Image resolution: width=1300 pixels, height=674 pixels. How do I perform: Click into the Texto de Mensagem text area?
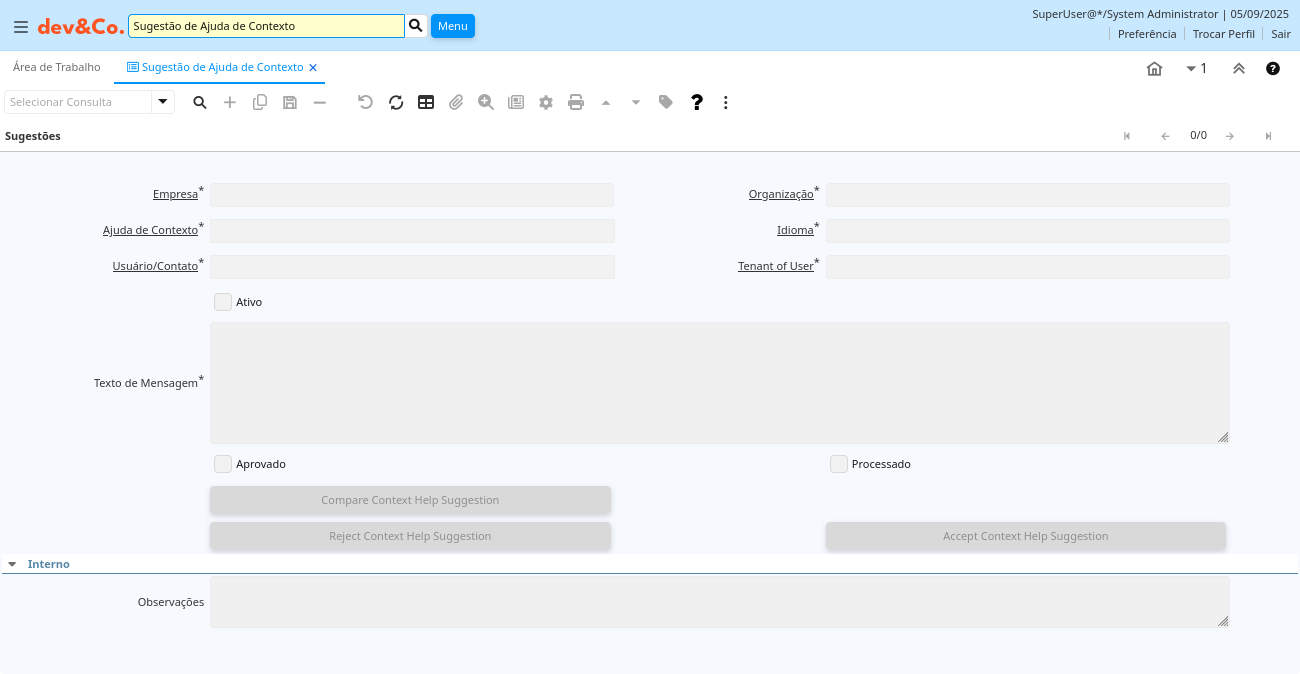coord(719,383)
